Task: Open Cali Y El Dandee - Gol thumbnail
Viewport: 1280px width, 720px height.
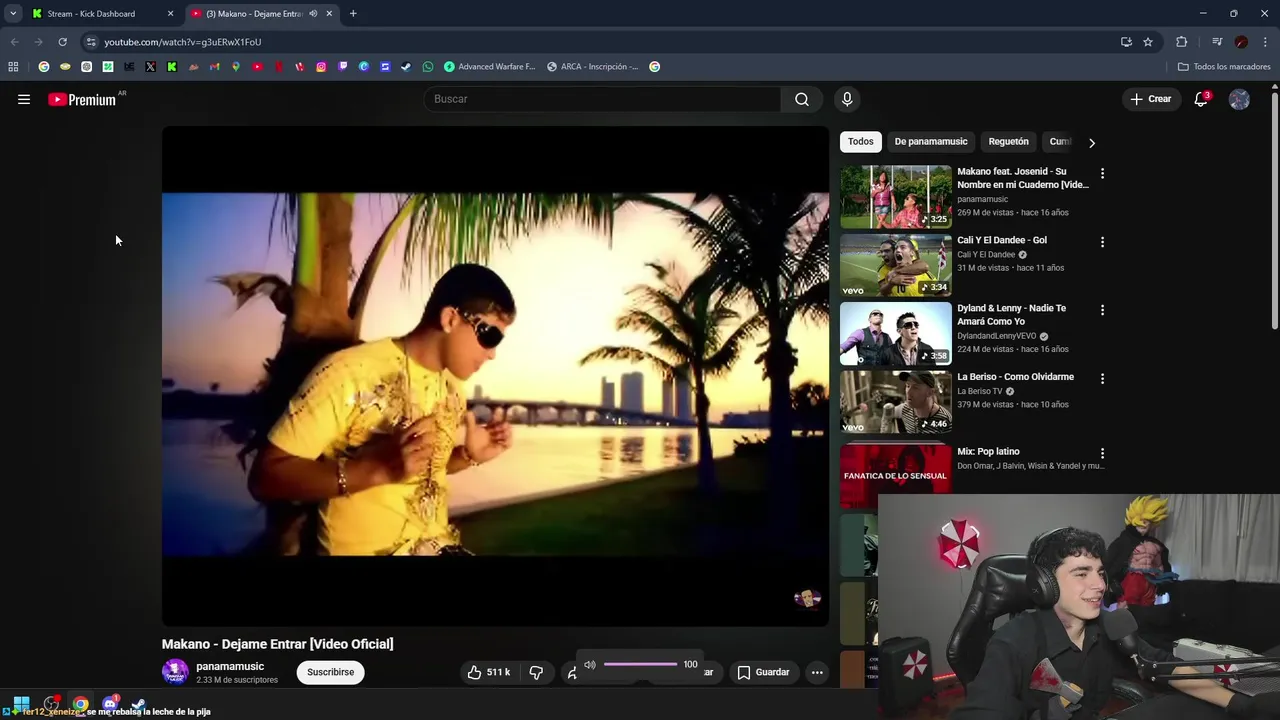Action: tap(896, 266)
